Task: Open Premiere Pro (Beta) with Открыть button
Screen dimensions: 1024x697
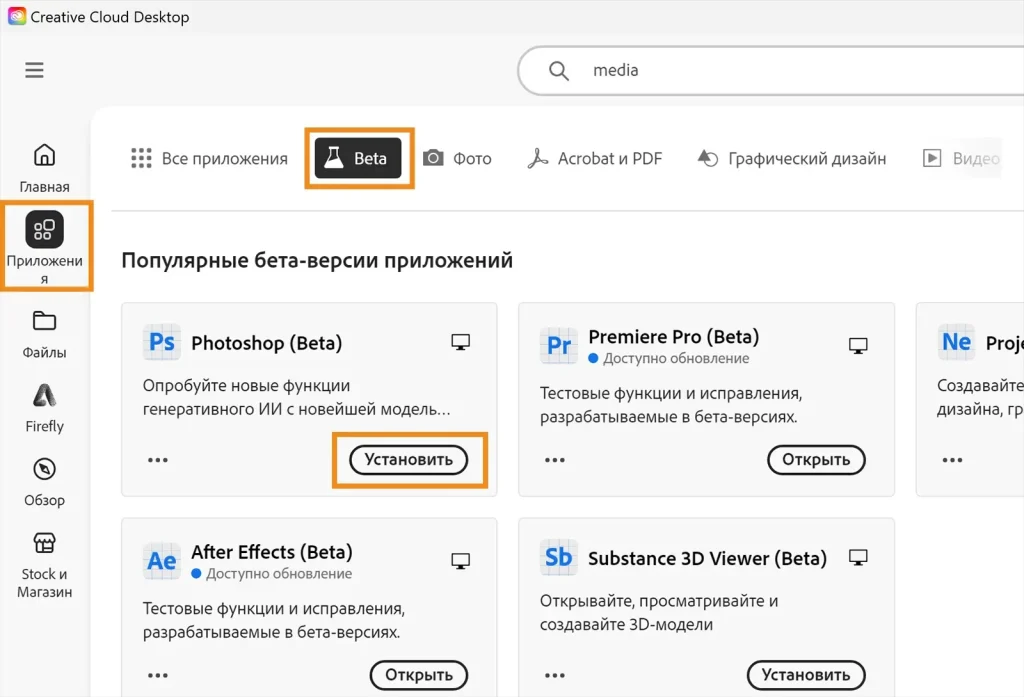Action: pos(816,460)
